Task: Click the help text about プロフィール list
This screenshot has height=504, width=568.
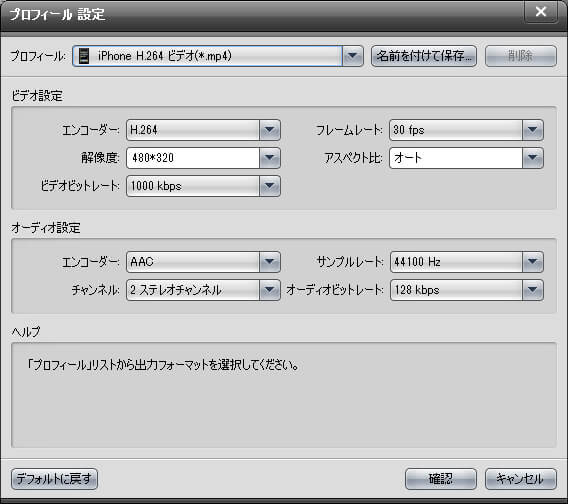Action: pos(163,365)
